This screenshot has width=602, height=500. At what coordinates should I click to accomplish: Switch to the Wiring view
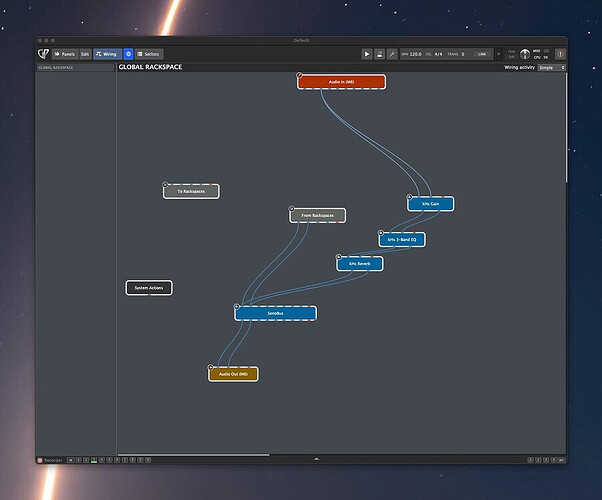[107, 54]
